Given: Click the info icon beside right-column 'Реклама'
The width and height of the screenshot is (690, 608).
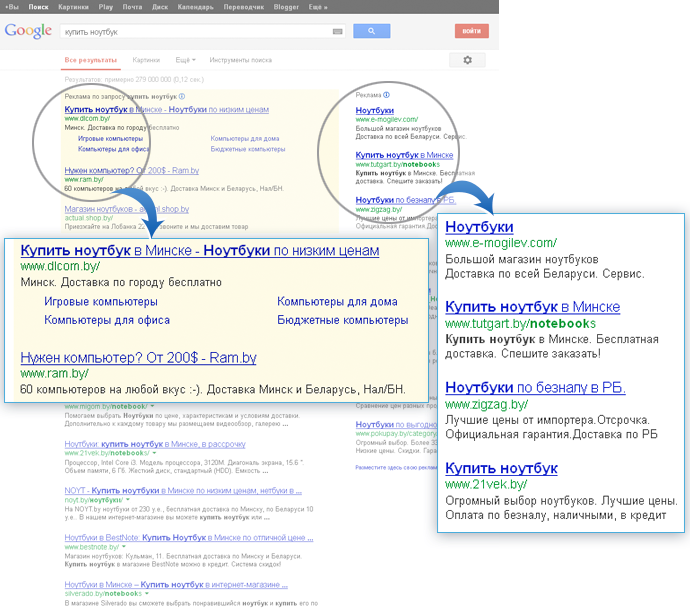Looking at the screenshot, I should 386,95.
